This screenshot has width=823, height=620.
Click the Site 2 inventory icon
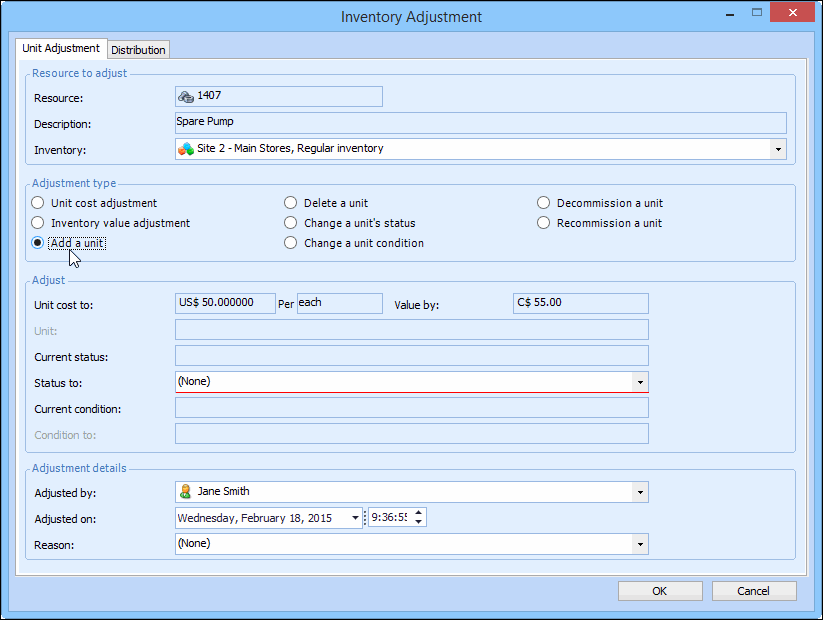185,149
